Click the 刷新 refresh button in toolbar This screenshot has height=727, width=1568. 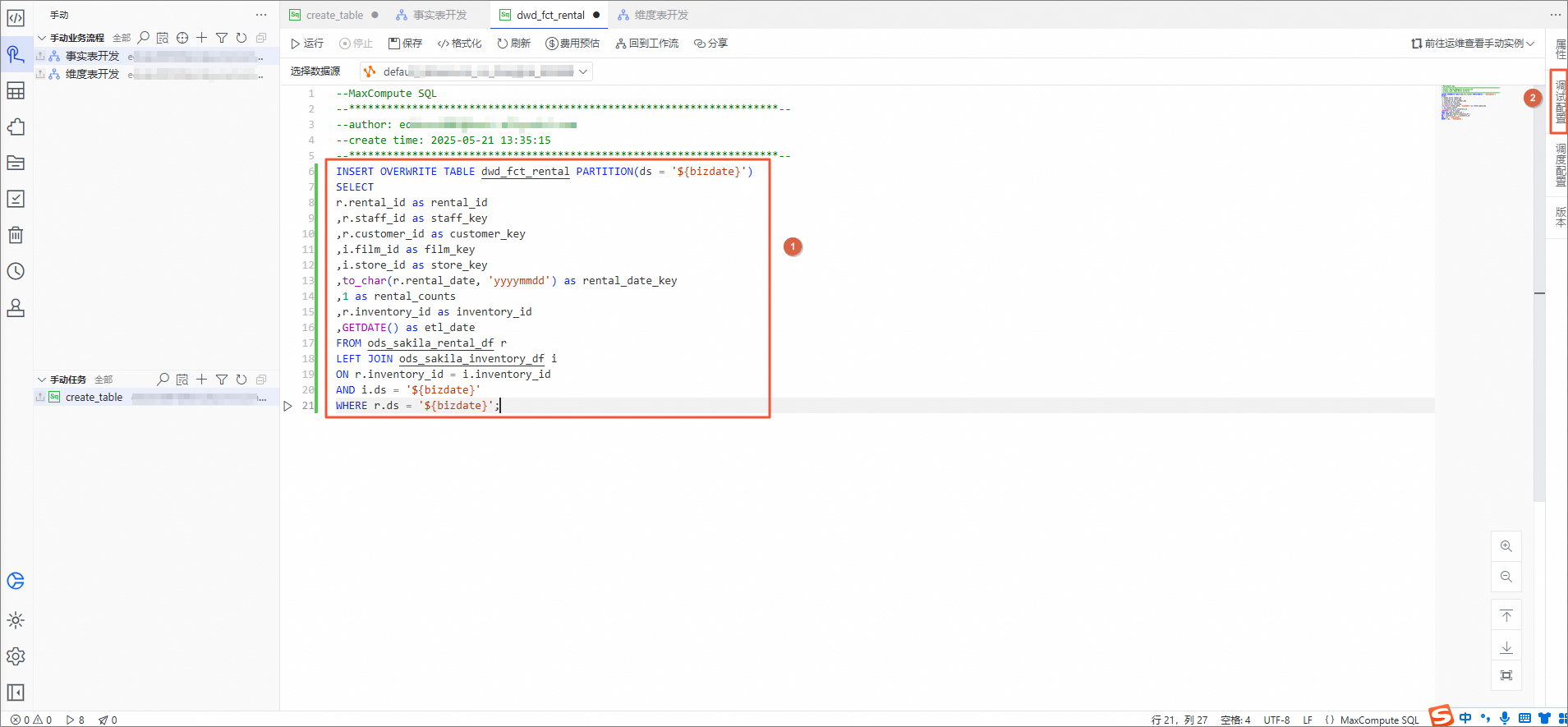[514, 44]
